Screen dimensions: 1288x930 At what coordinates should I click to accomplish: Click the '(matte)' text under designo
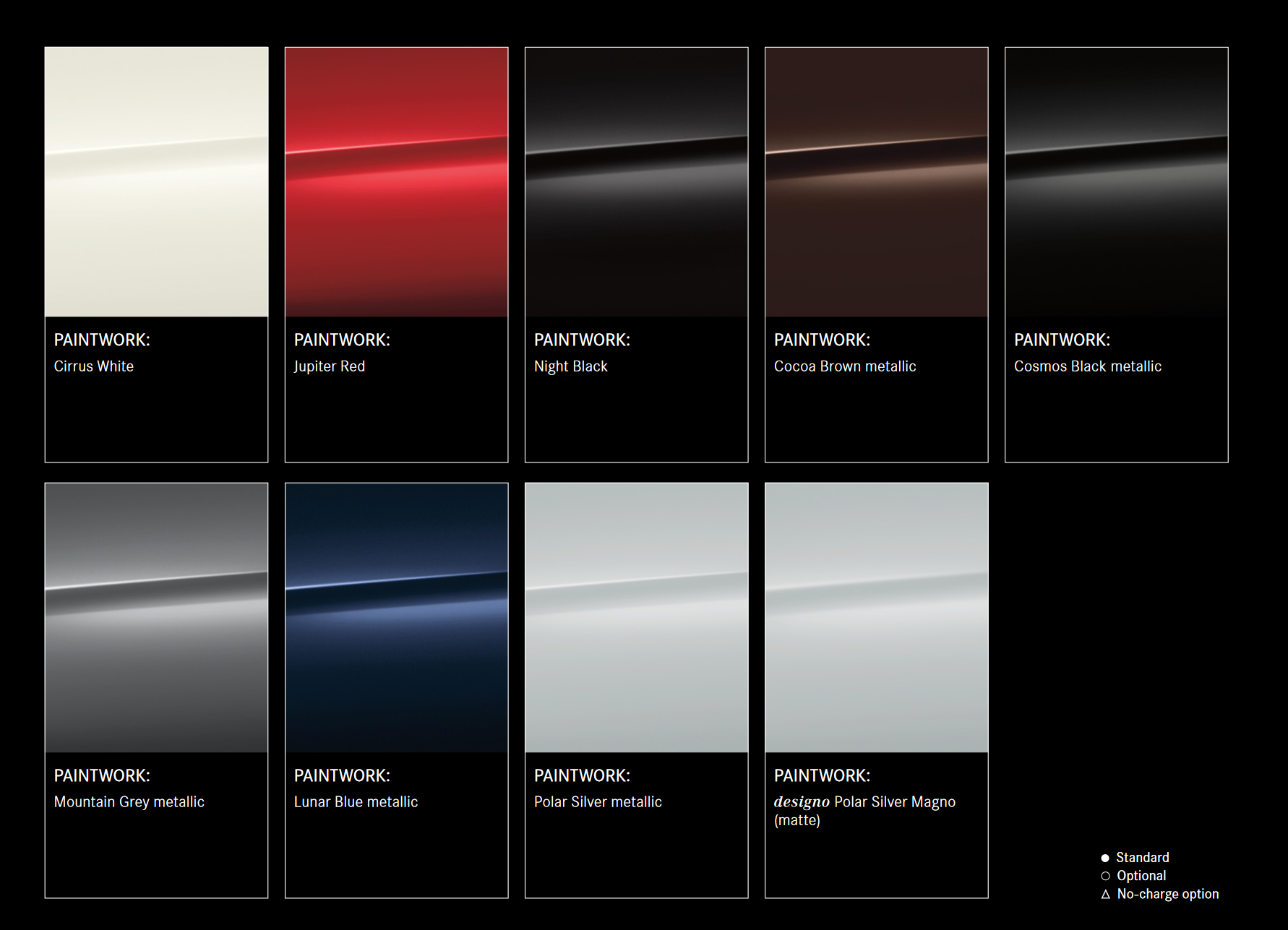(797, 820)
